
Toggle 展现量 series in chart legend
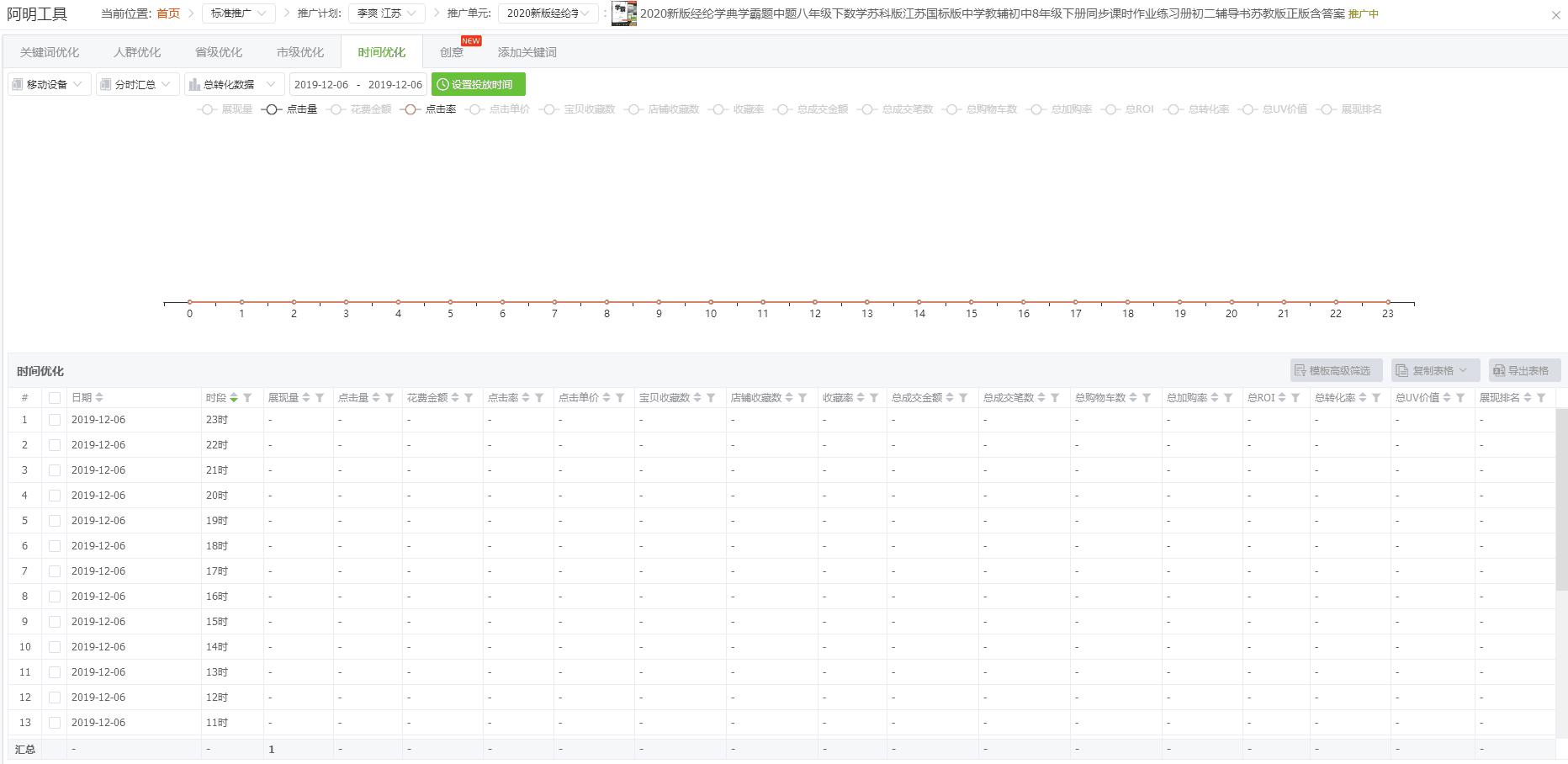pos(225,109)
